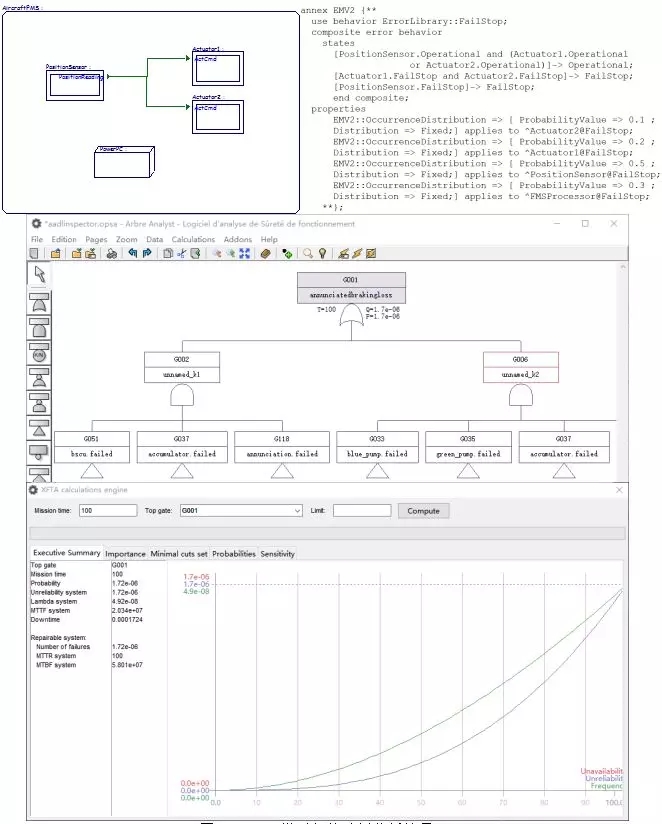Screen dimensions: 662x824
Task: Click the MTTF system value 2.034e+07
Action: coord(127,611)
